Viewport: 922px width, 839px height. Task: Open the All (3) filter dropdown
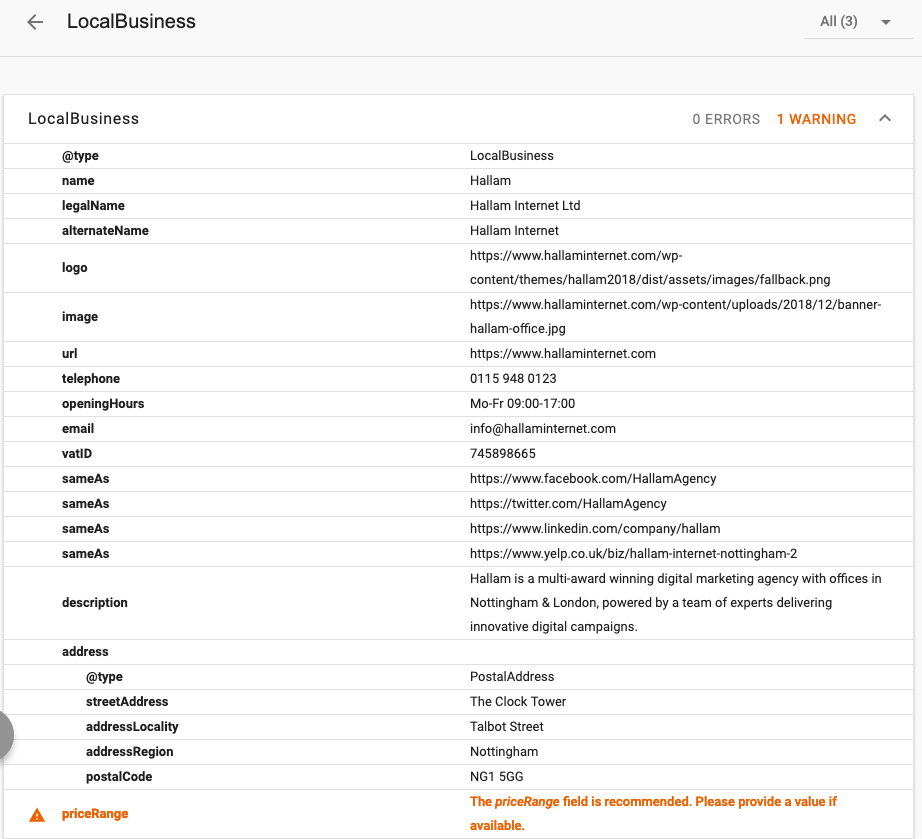(x=858, y=22)
